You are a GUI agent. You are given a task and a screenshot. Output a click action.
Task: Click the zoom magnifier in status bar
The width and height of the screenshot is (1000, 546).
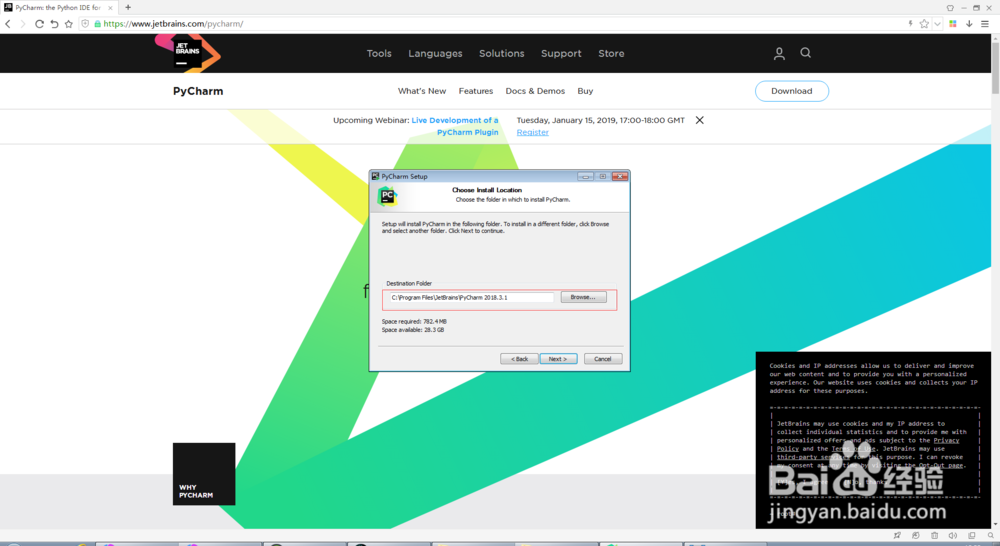tap(990, 536)
